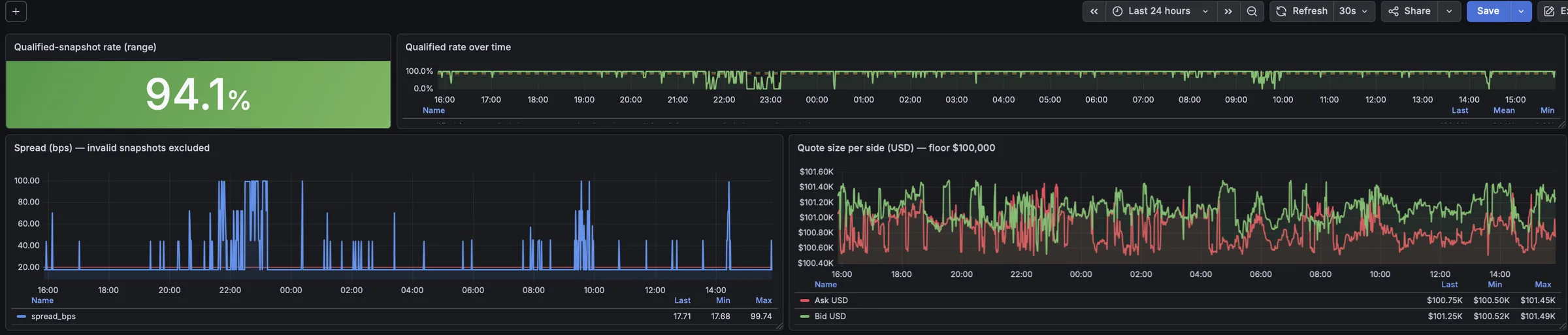Expand the Share options arrow
1568x335 pixels.
click(1449, 11)
